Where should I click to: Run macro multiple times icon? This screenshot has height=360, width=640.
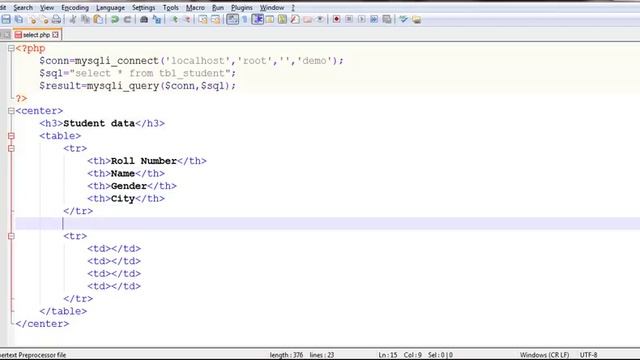(x=374, y=19)
